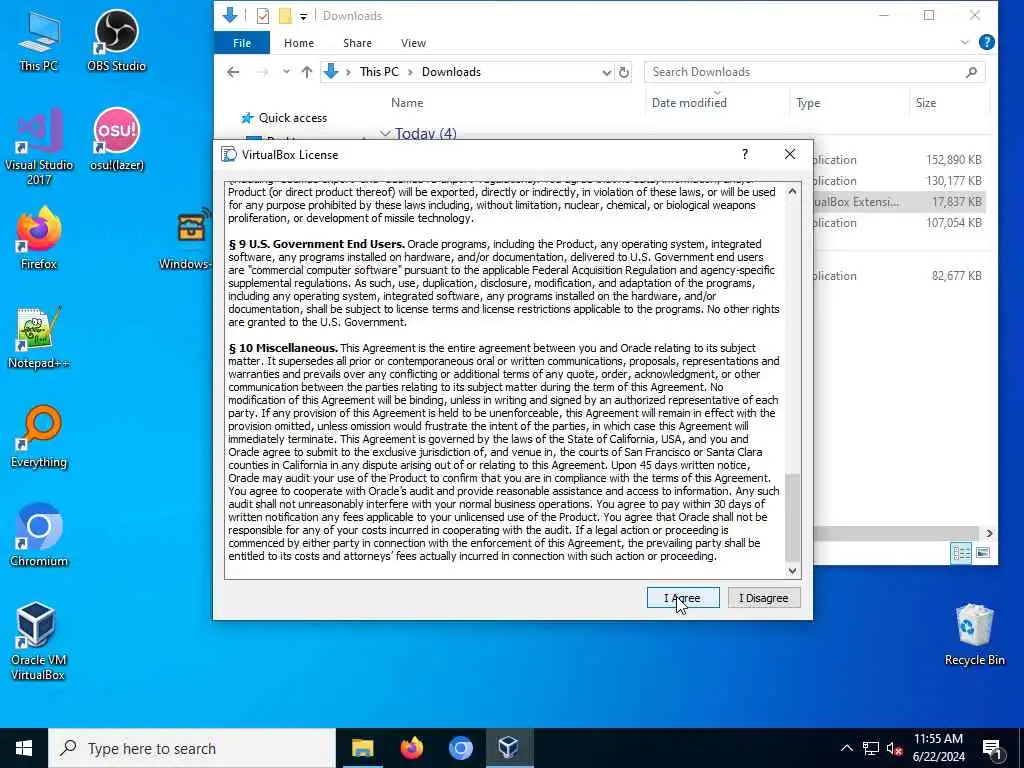
Task: Sort by the Size column header
Action: click(x=925, y=103)
